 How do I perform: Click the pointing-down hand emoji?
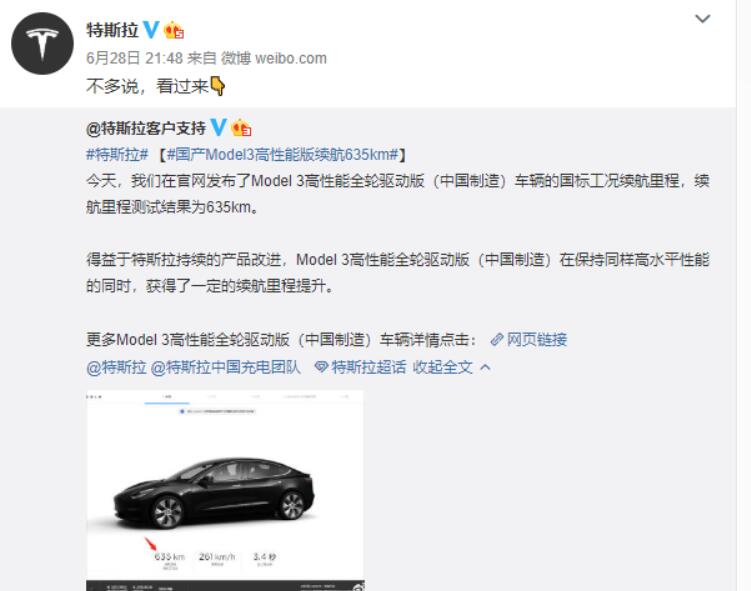pyautogui.click(x=218, y=86)
